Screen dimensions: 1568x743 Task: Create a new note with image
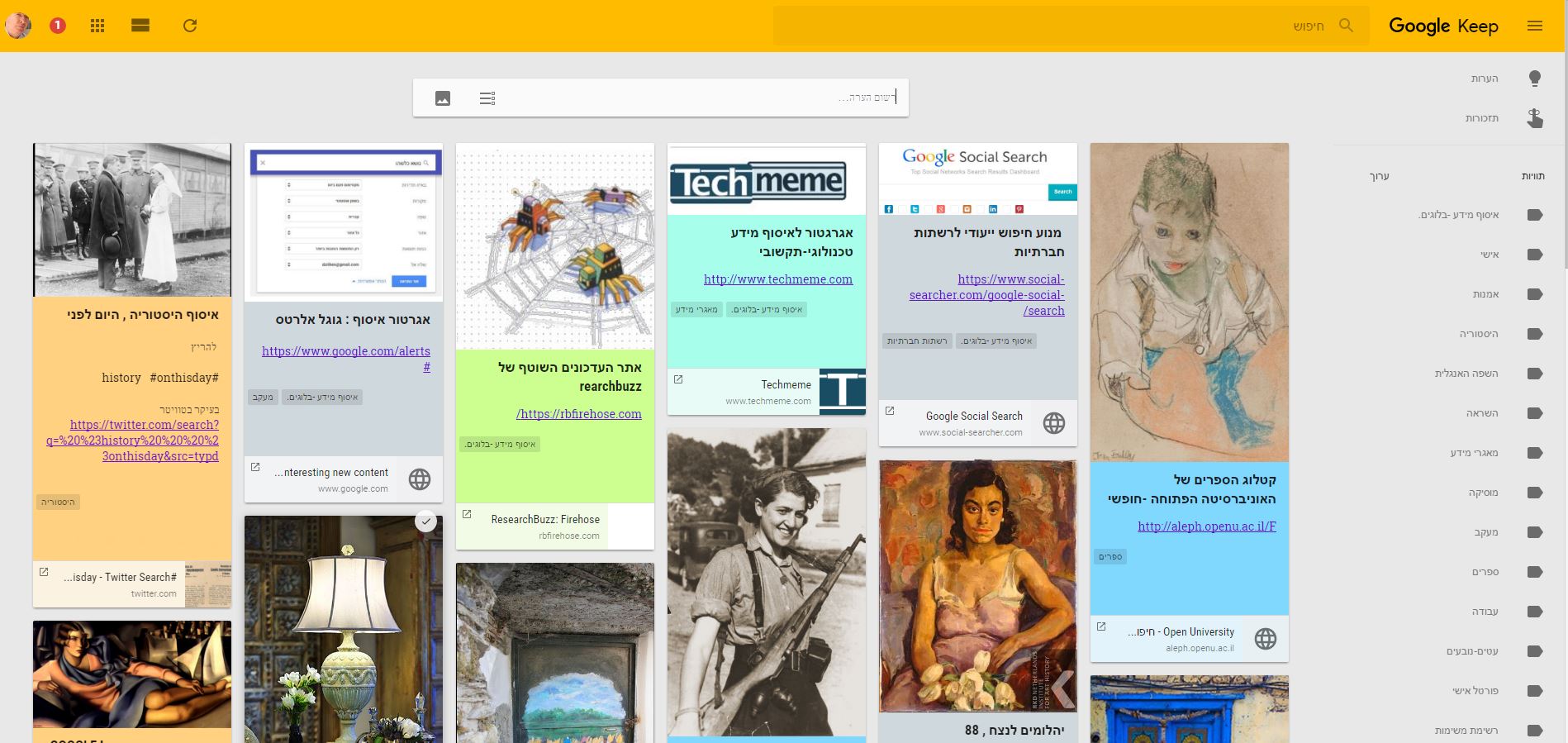(443, 98)
